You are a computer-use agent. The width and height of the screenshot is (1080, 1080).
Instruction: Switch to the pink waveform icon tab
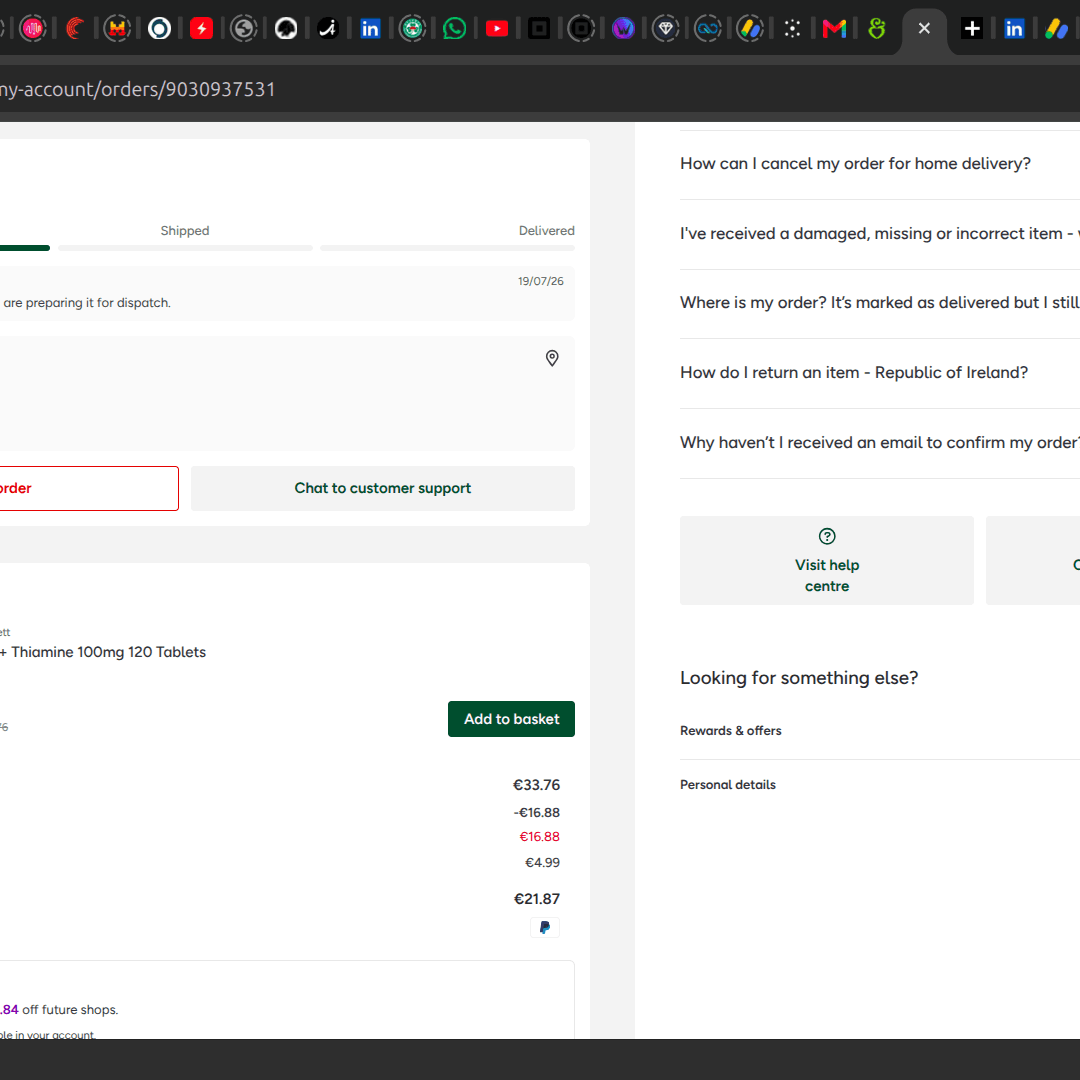pyautogui.click(x=32, y=28)
